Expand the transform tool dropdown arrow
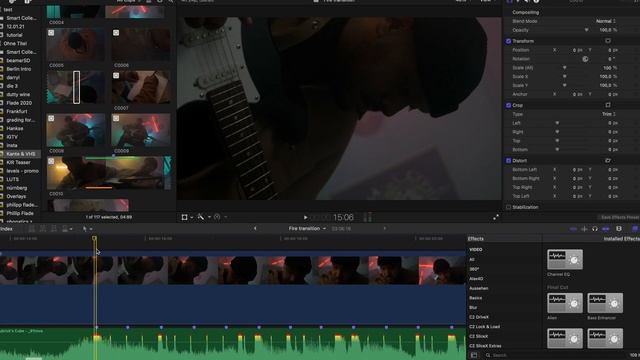 click(191, 218)
